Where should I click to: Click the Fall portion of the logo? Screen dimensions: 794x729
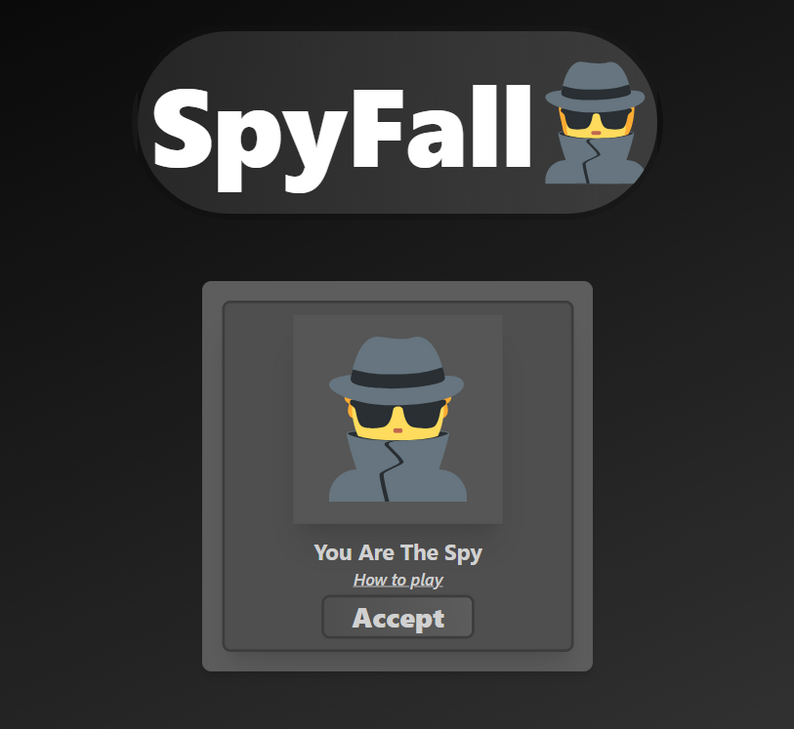pos(442,127)
